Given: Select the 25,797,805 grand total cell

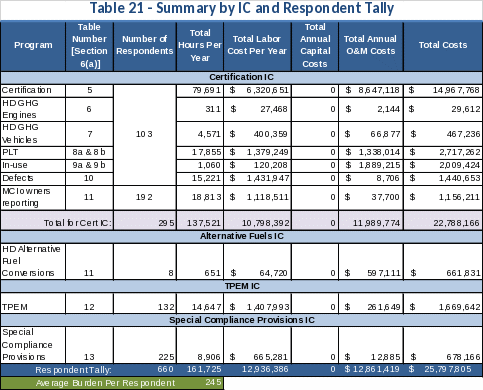Looking at the screenshot, I should click(x=443, y=370).
